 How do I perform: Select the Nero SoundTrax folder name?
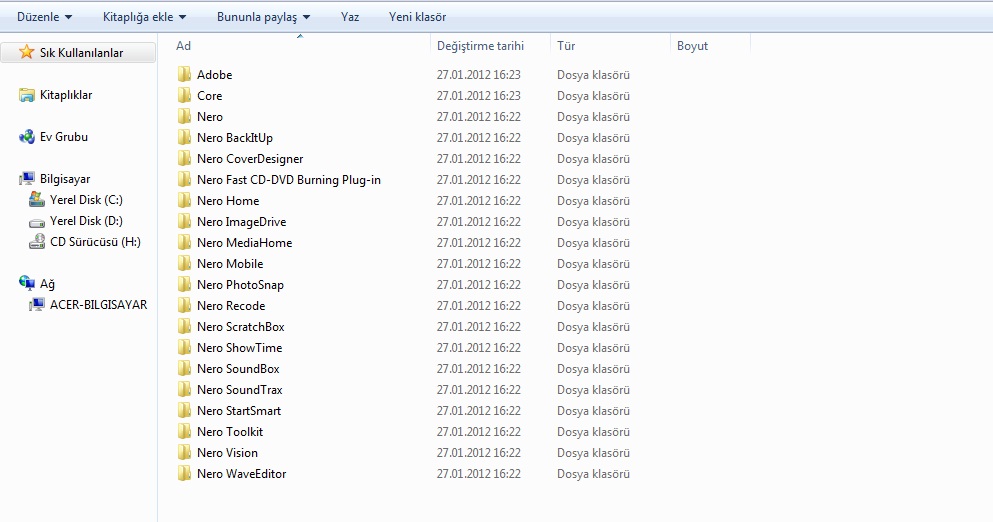click(239, 390)
